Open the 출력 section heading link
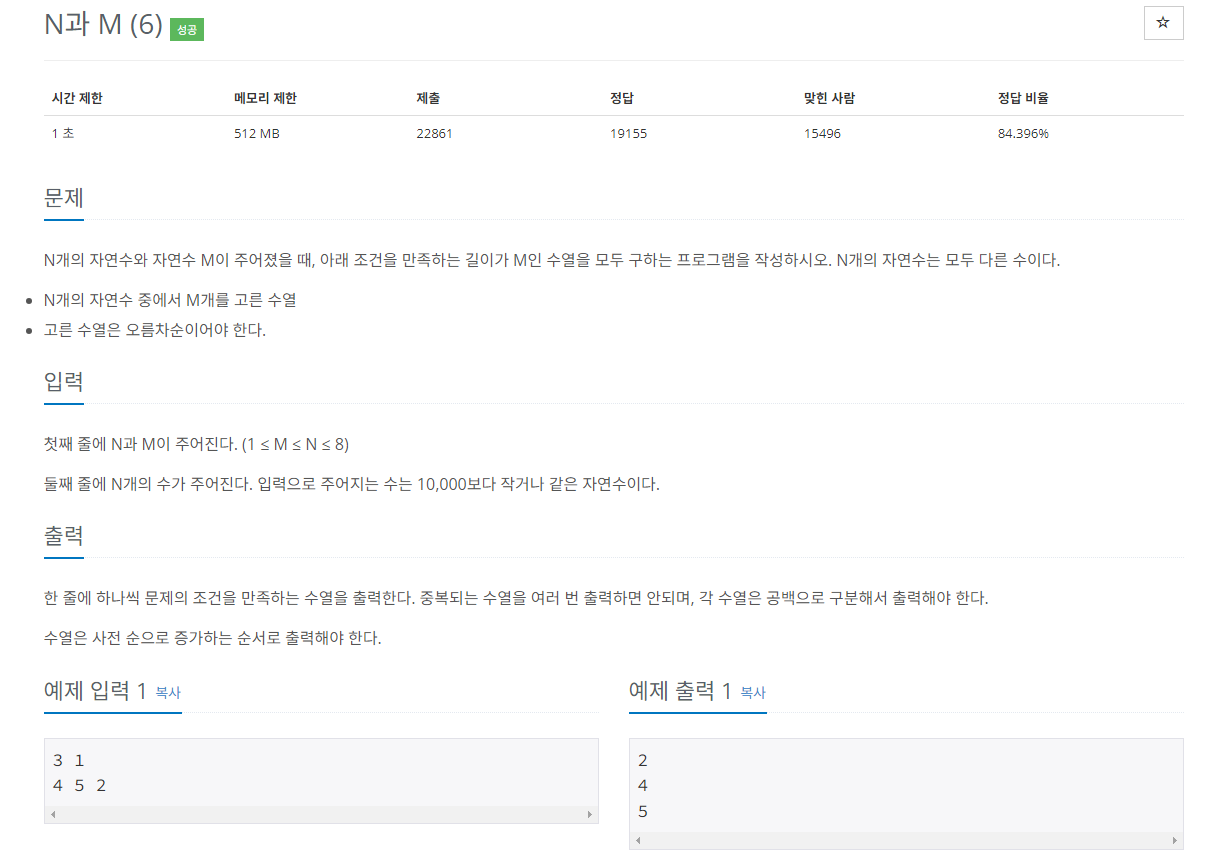The width and height of the screenshot is (1231, 866). (x=63, y=537)
